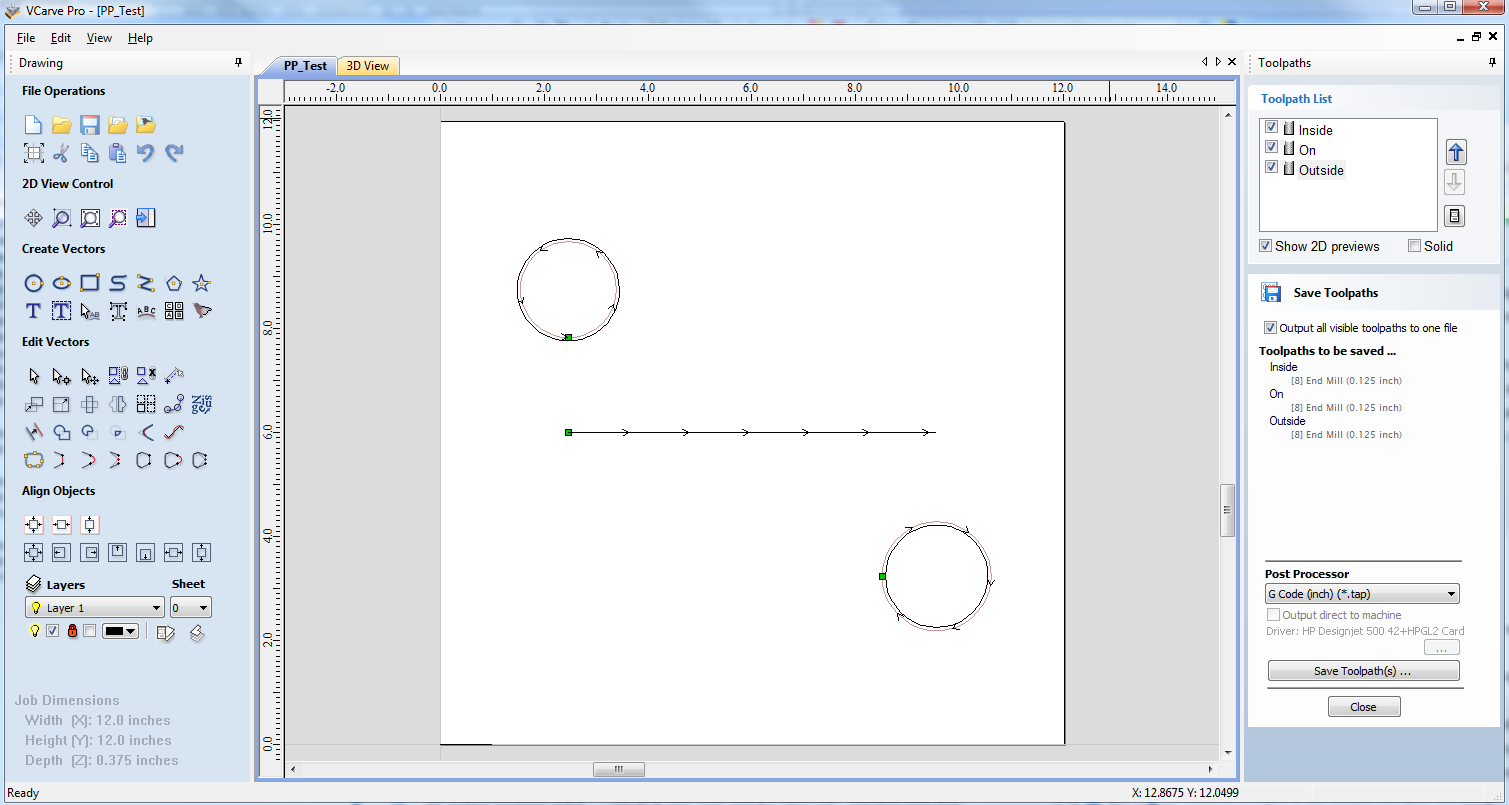Viewport: 1509px width, 805px height.
Task: Switch to the 3D View tab
Action: point(368,66)
